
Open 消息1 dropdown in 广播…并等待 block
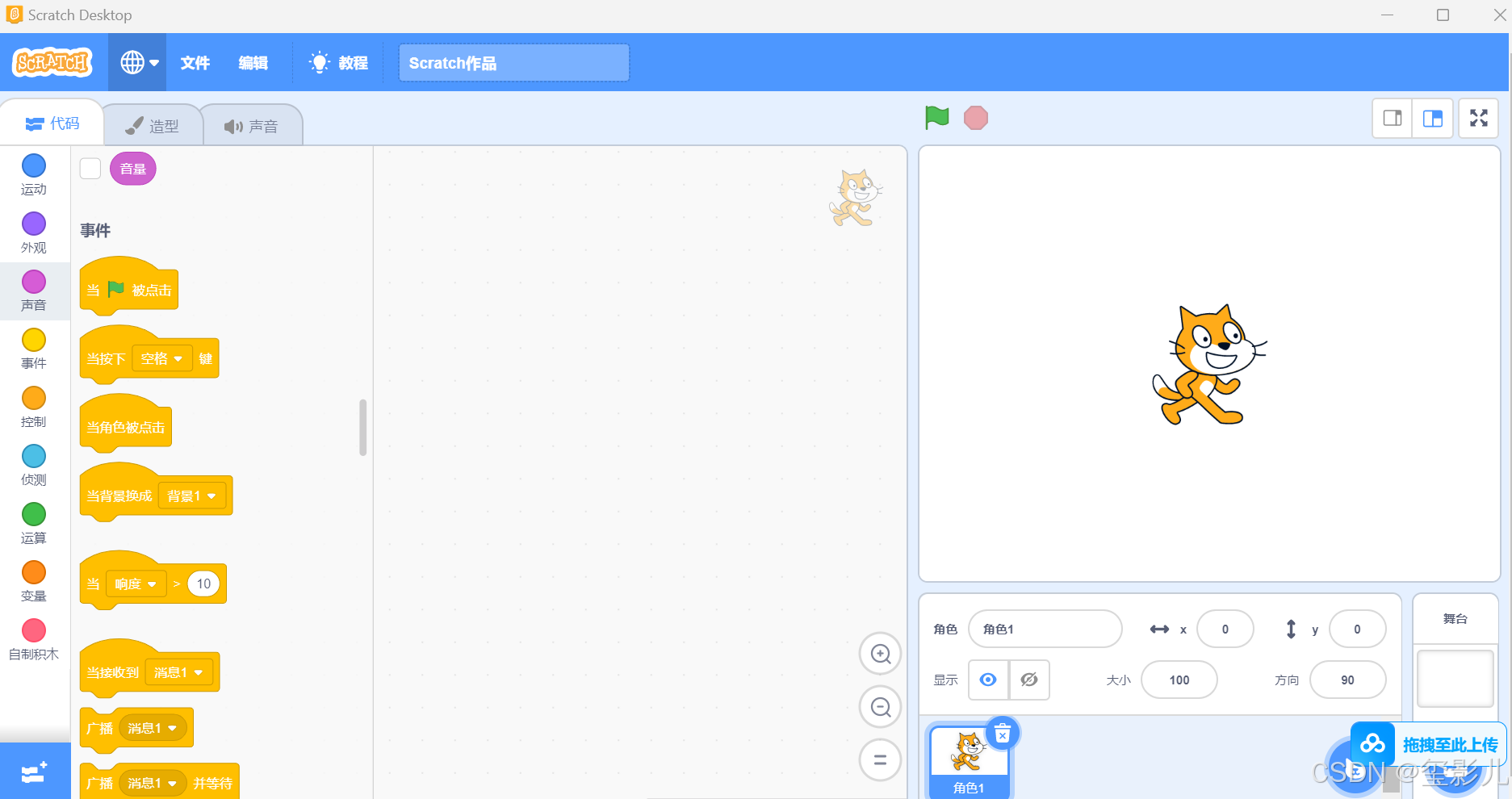tap(153, 783)
